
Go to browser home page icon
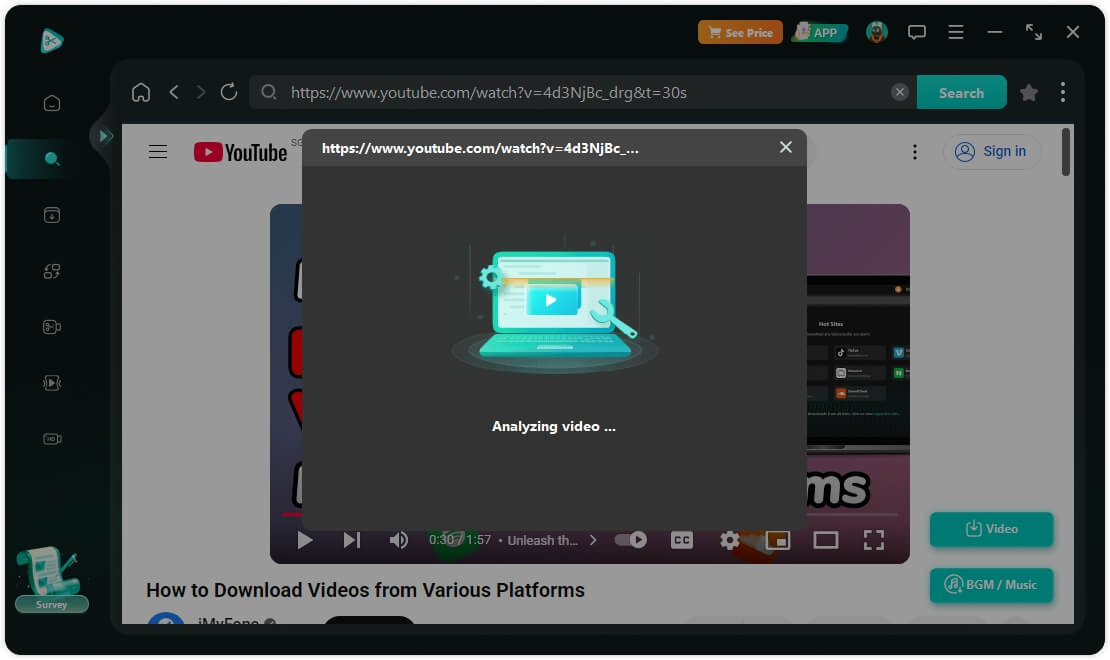click(x=141, y=92)
